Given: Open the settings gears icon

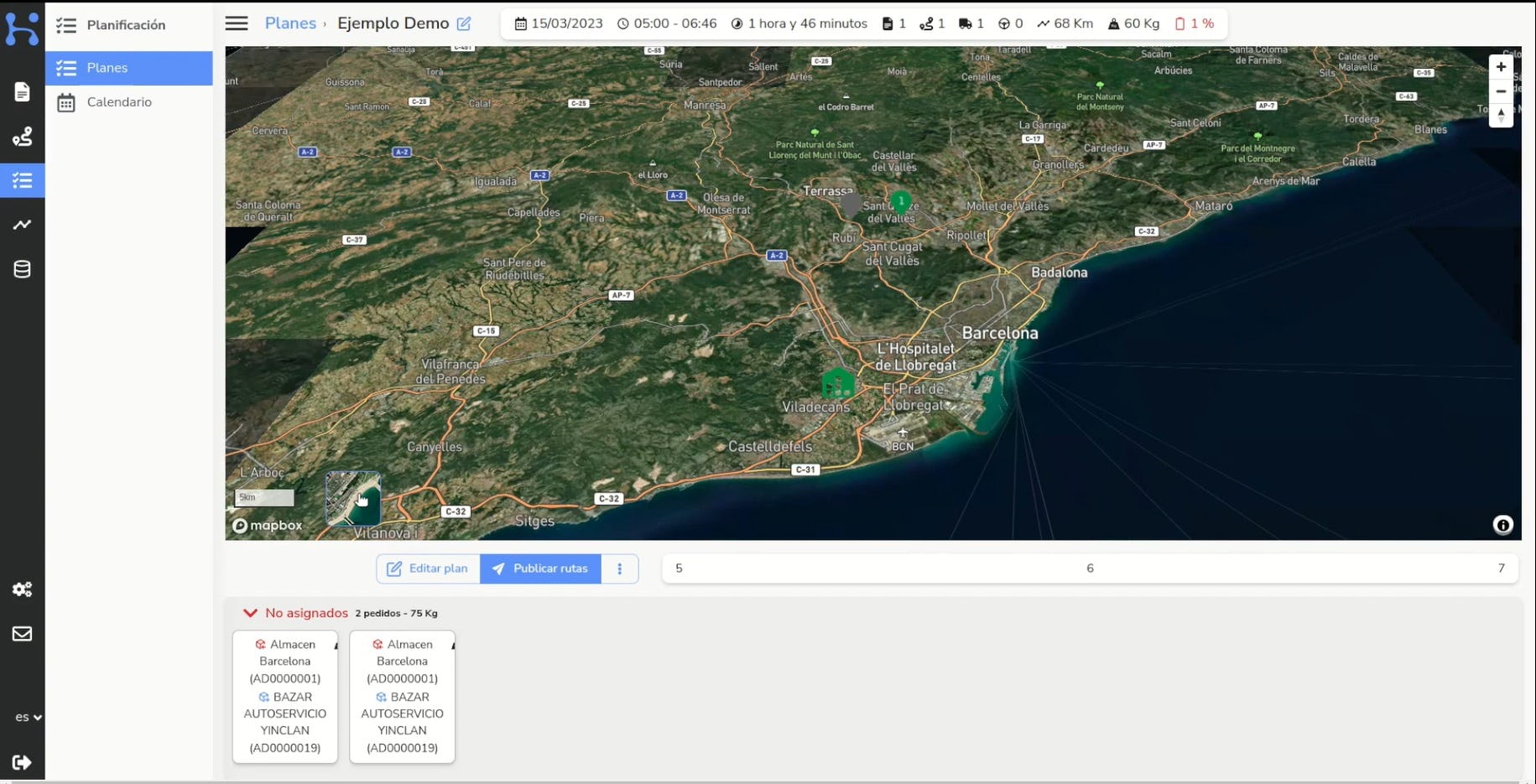Looking at the screenshot, I should click(x=22, y=589).
